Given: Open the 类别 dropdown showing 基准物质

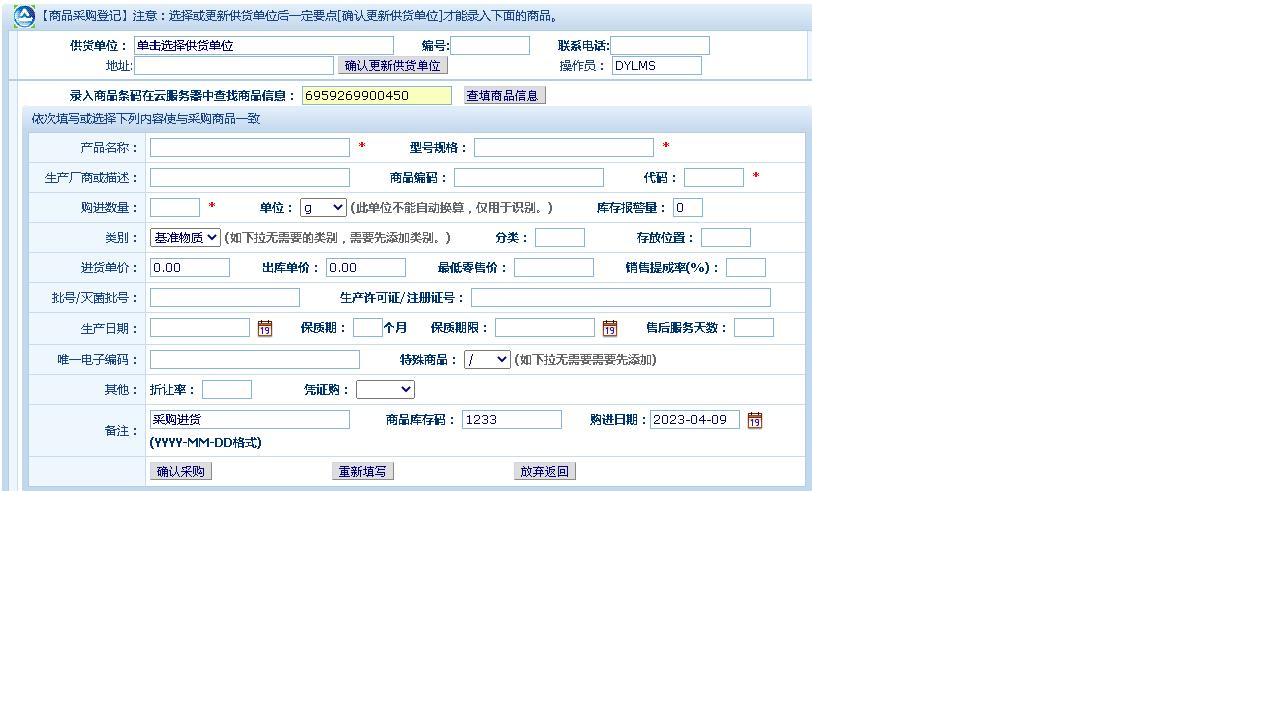Looking at the screenshot, I should (x=184, y=237).
